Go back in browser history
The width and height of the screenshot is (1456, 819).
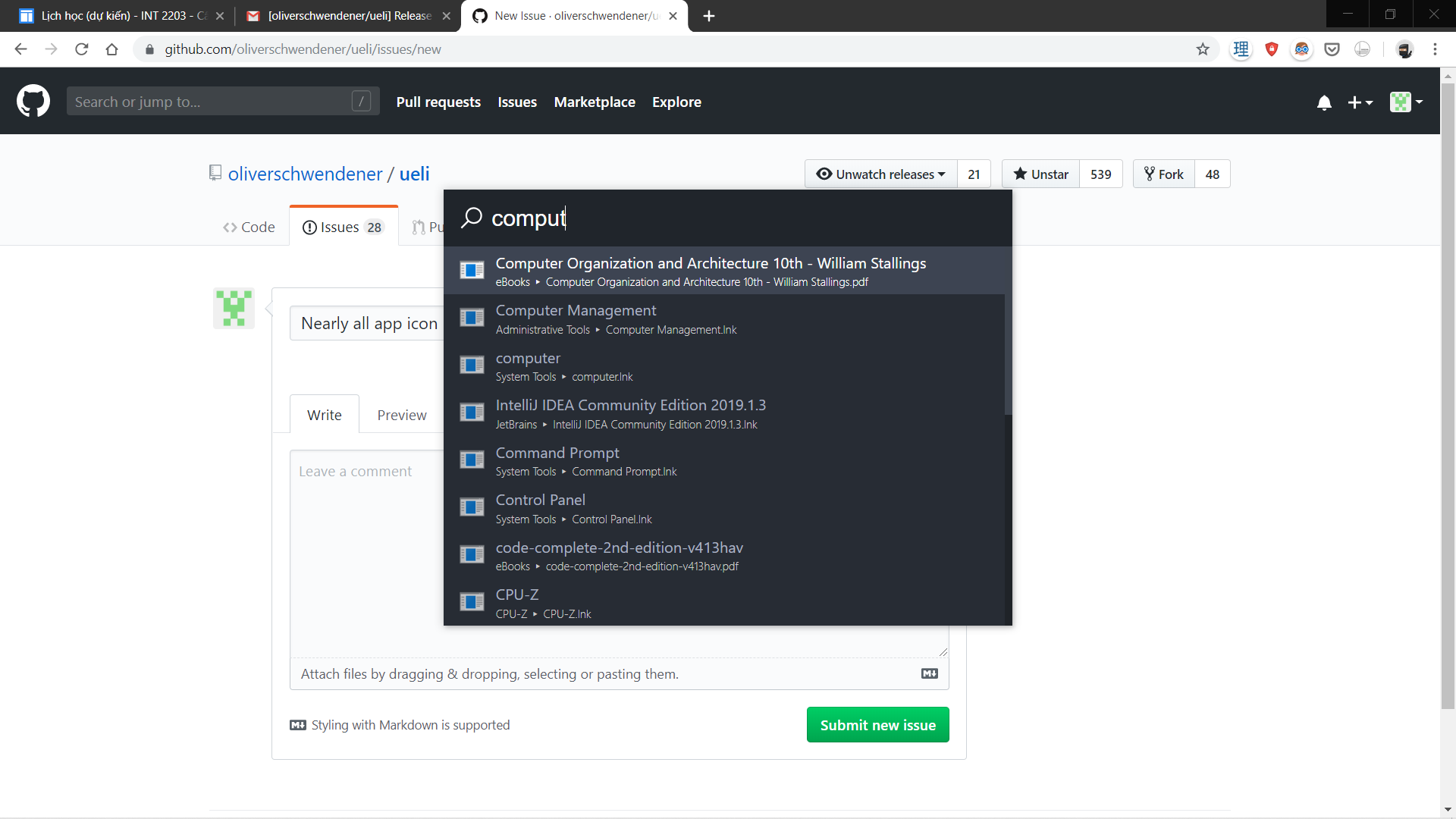pyautogui.click(x=20, y=49)
